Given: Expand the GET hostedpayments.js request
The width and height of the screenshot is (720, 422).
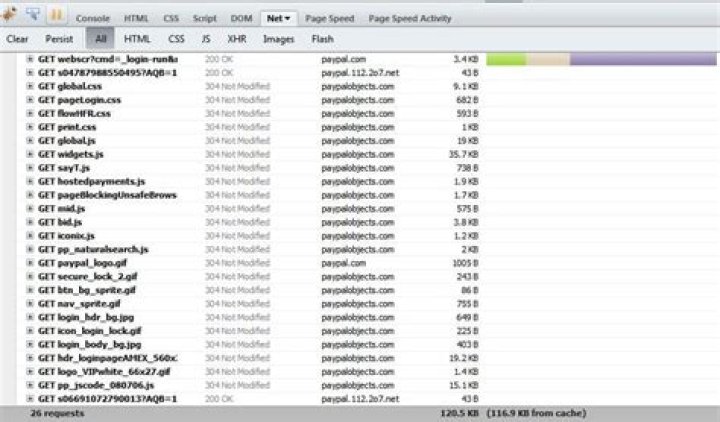Looking at the screenshot, I should 30,181.
